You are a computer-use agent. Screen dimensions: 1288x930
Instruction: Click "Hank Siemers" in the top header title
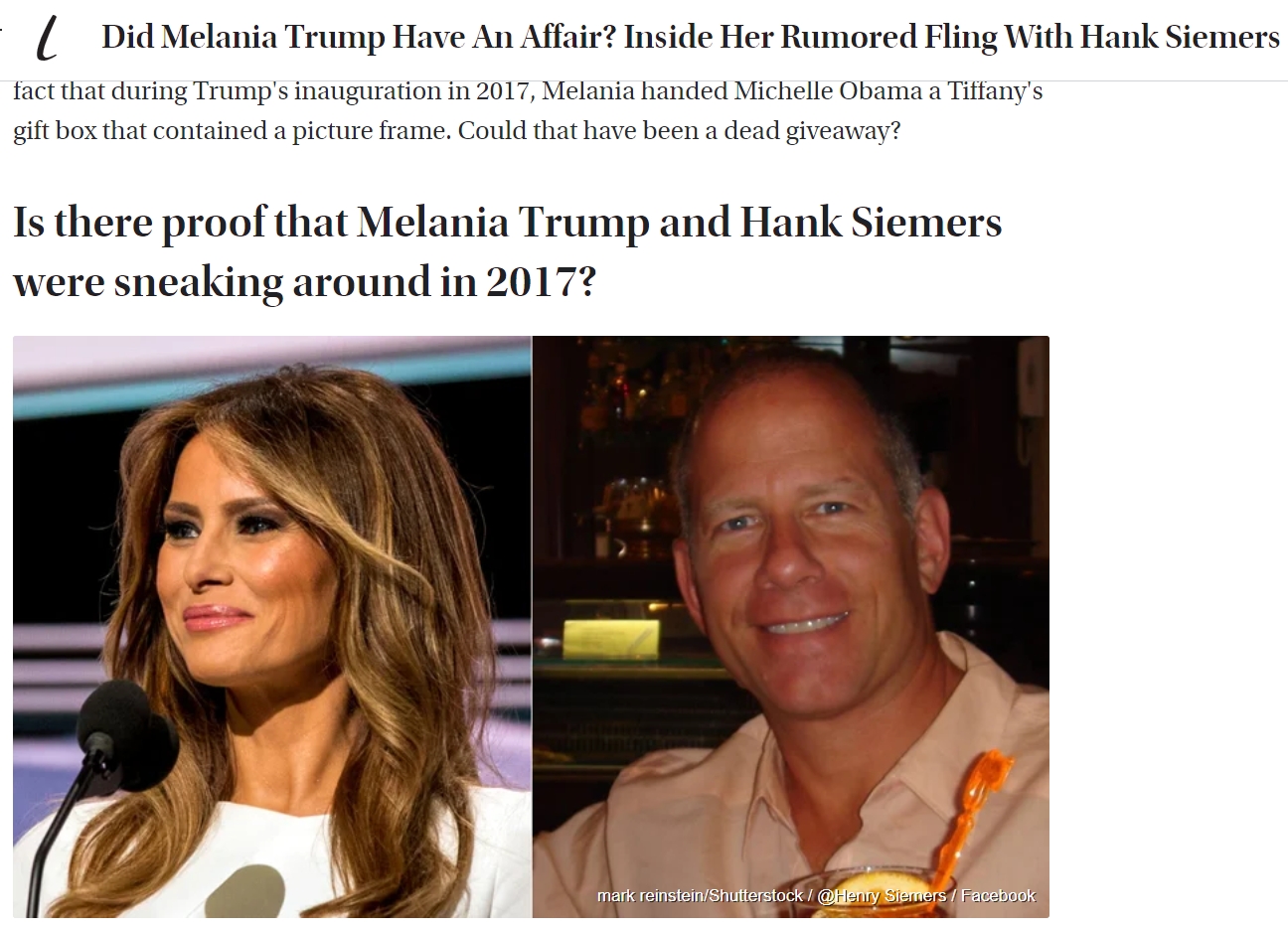(x=1180, y=38)
